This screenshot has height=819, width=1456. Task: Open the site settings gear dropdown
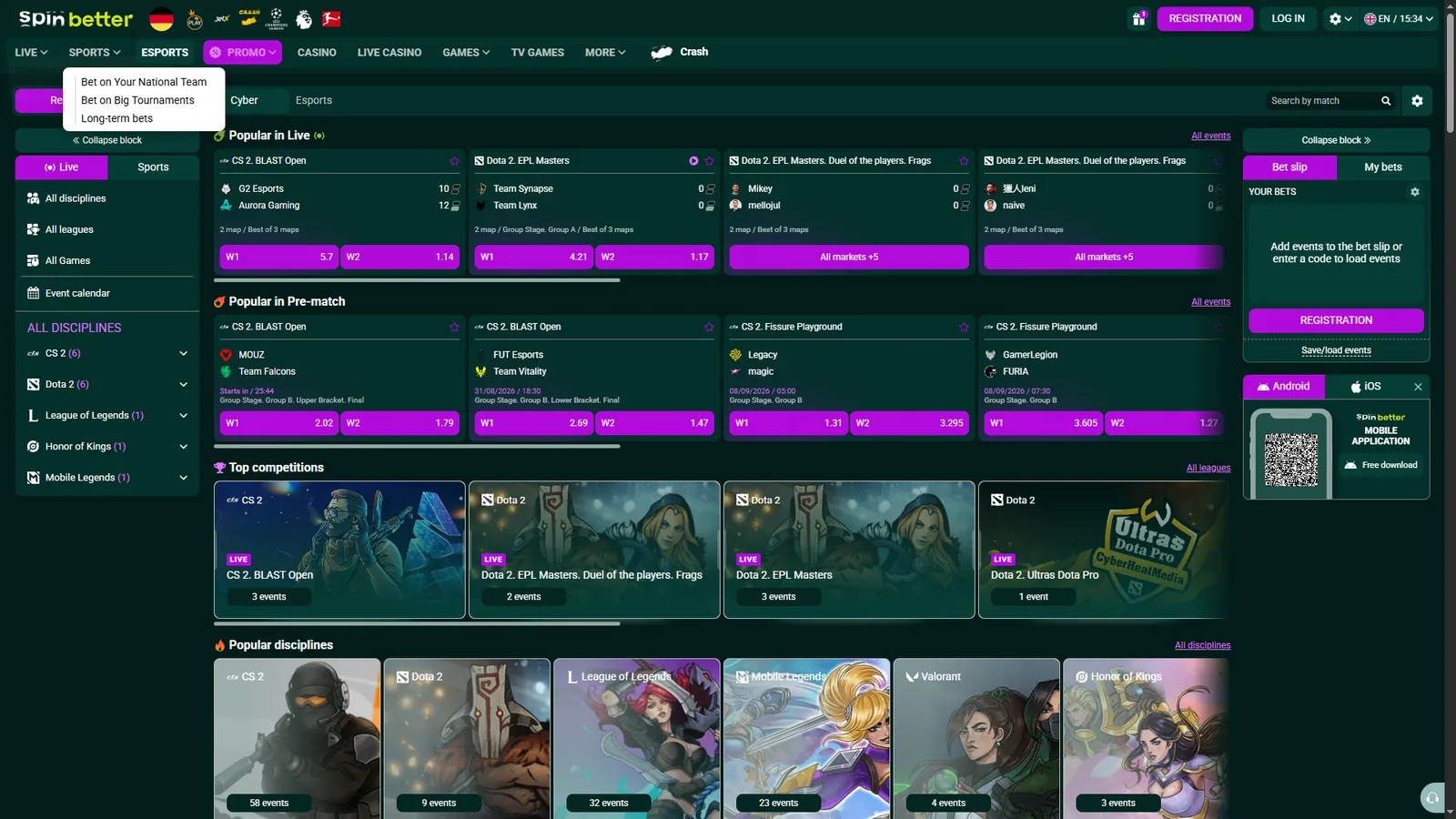[x=1340, y=18]
